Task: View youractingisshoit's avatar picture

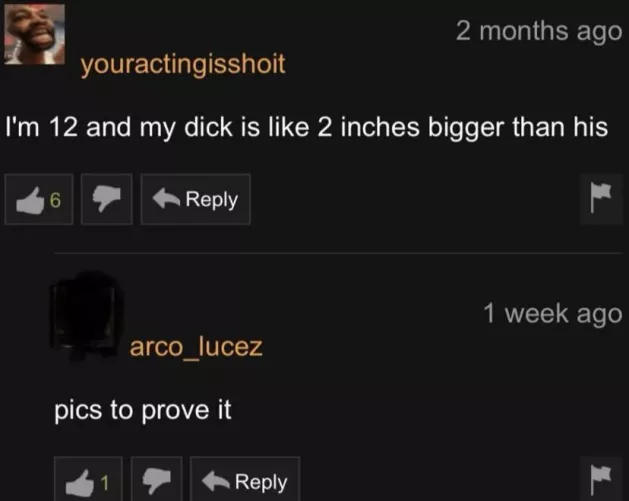Action: pos(34,34)
